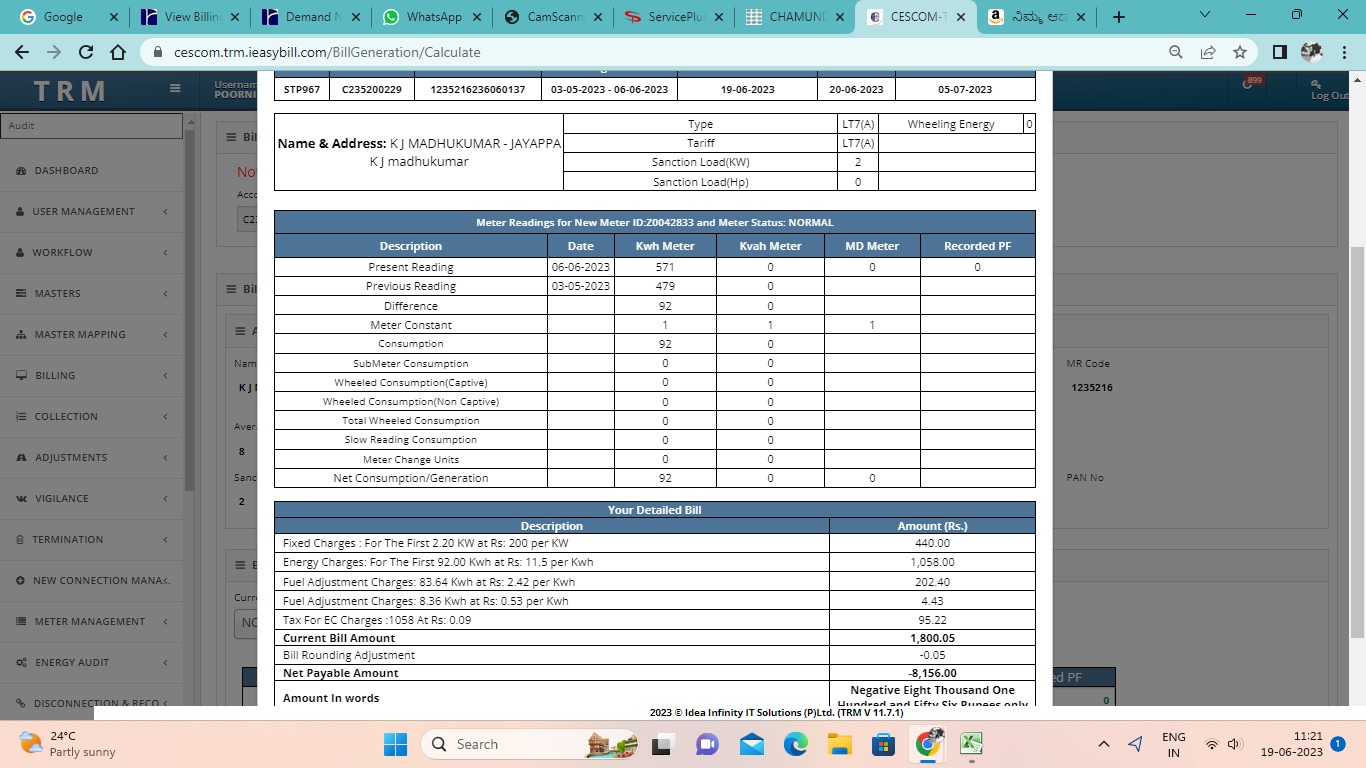Open File Explorer from taskbar
This screenshot has height=768, width=1366.
[x=839, y=744]
